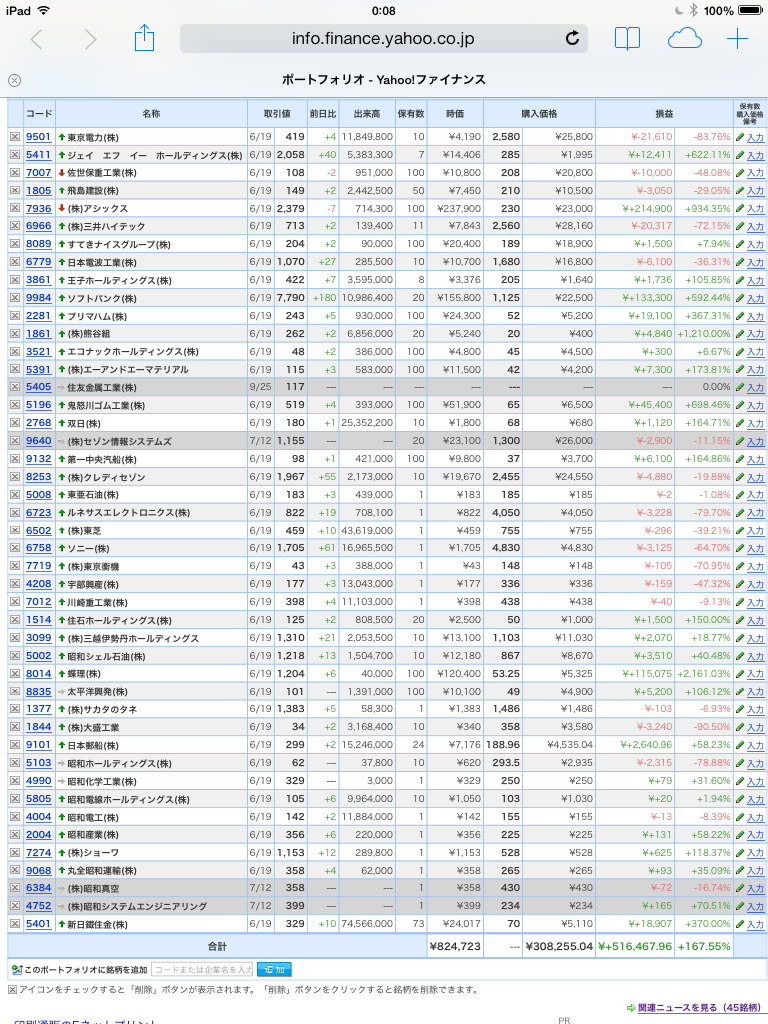This screenshot has width=768, height=1024.
Task: Tap the Wi-Fi status icon
Action: (x=43, y=10)
